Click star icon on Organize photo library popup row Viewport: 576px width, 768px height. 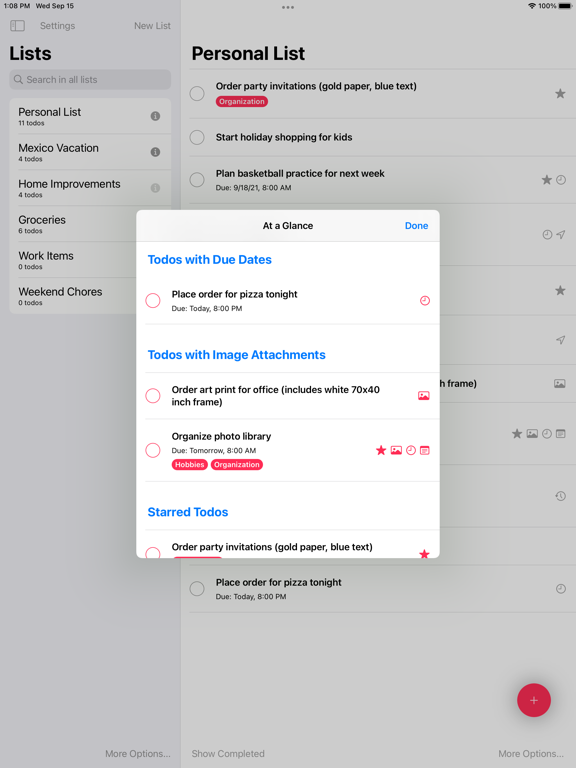[381, 450]
